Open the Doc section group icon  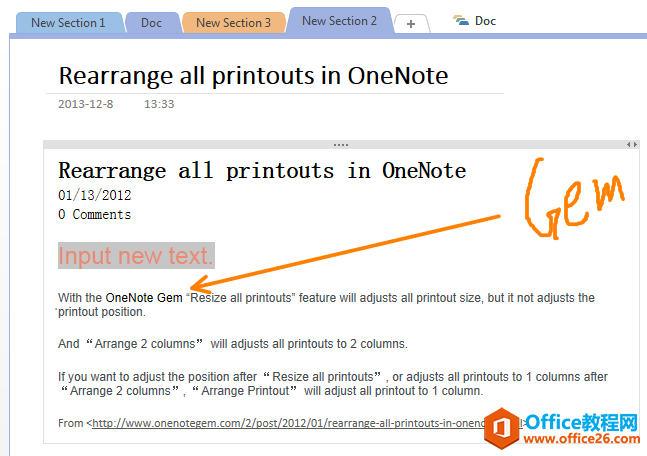(x=461, y=21)
